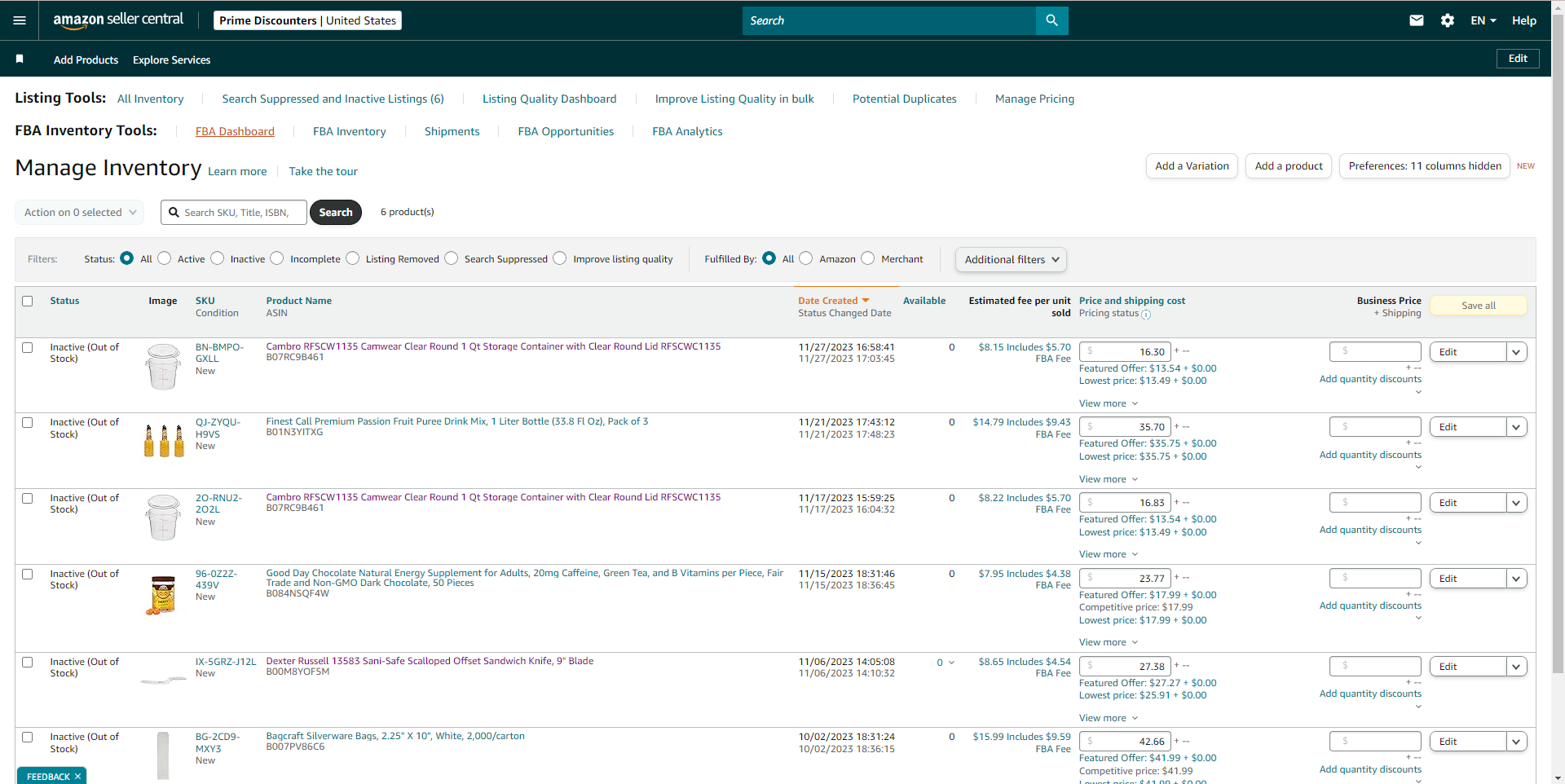Open Listing Quality Dashboard
Viewport: 1565px width, 784px height.
pyautogui.click(x=549, y=99)
